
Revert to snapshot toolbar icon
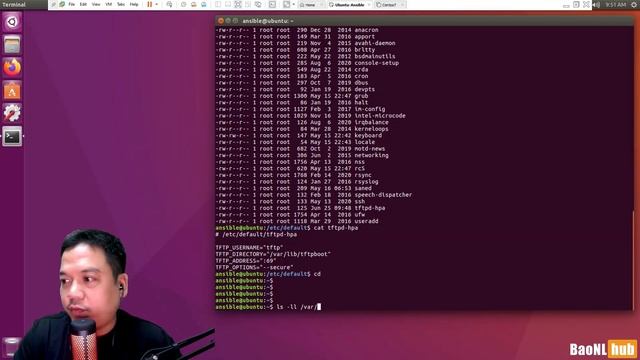coord(193,4)
